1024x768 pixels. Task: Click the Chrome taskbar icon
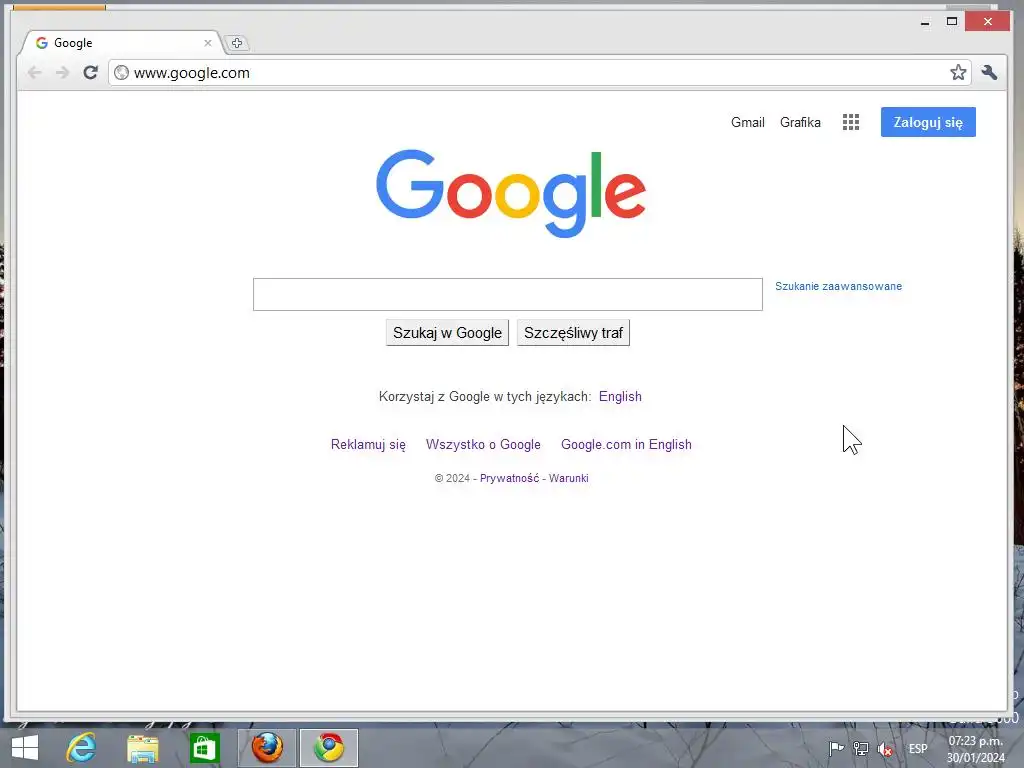tap(328, 748)
